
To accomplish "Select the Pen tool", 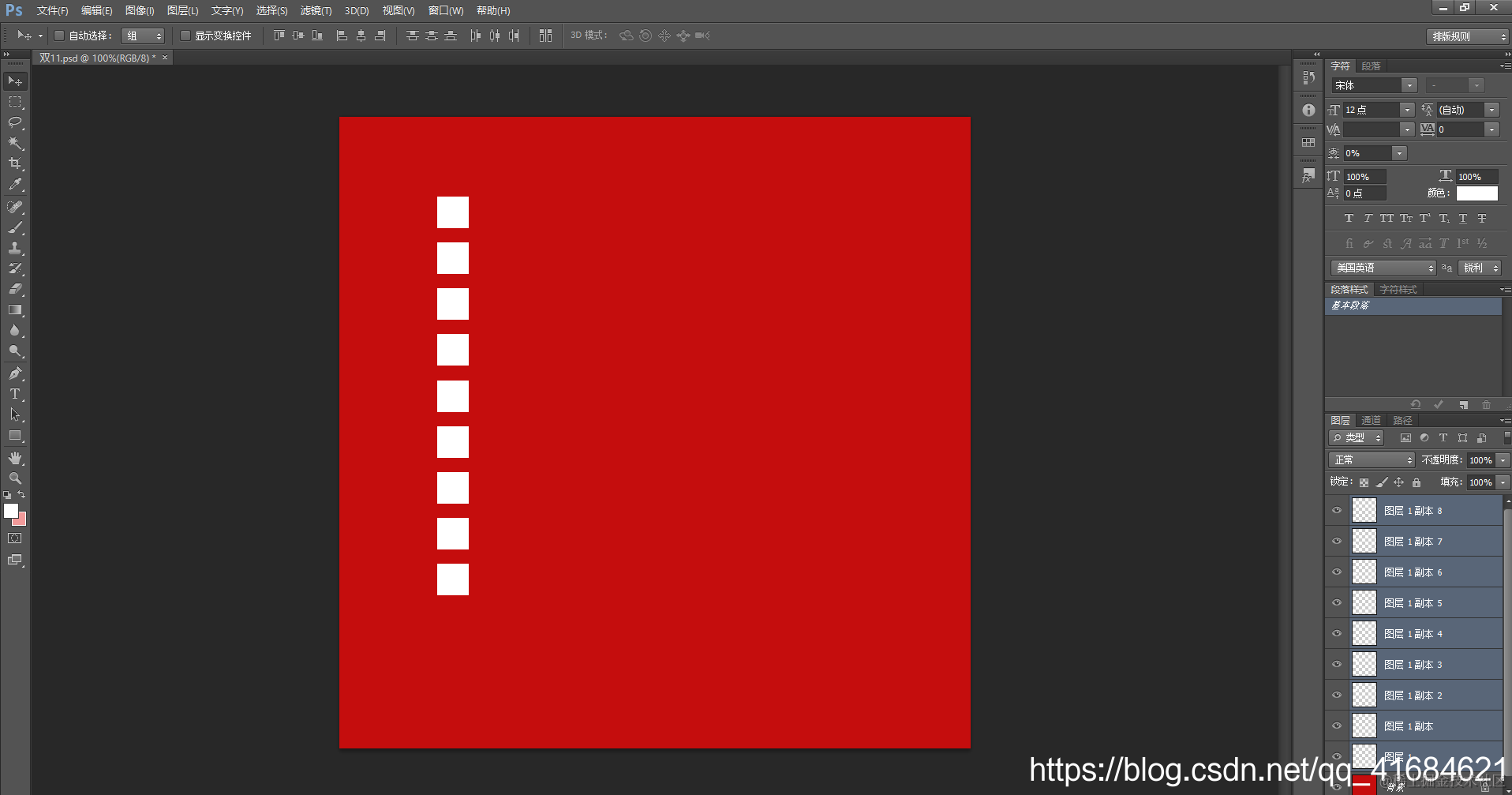I will click(15, 373).
